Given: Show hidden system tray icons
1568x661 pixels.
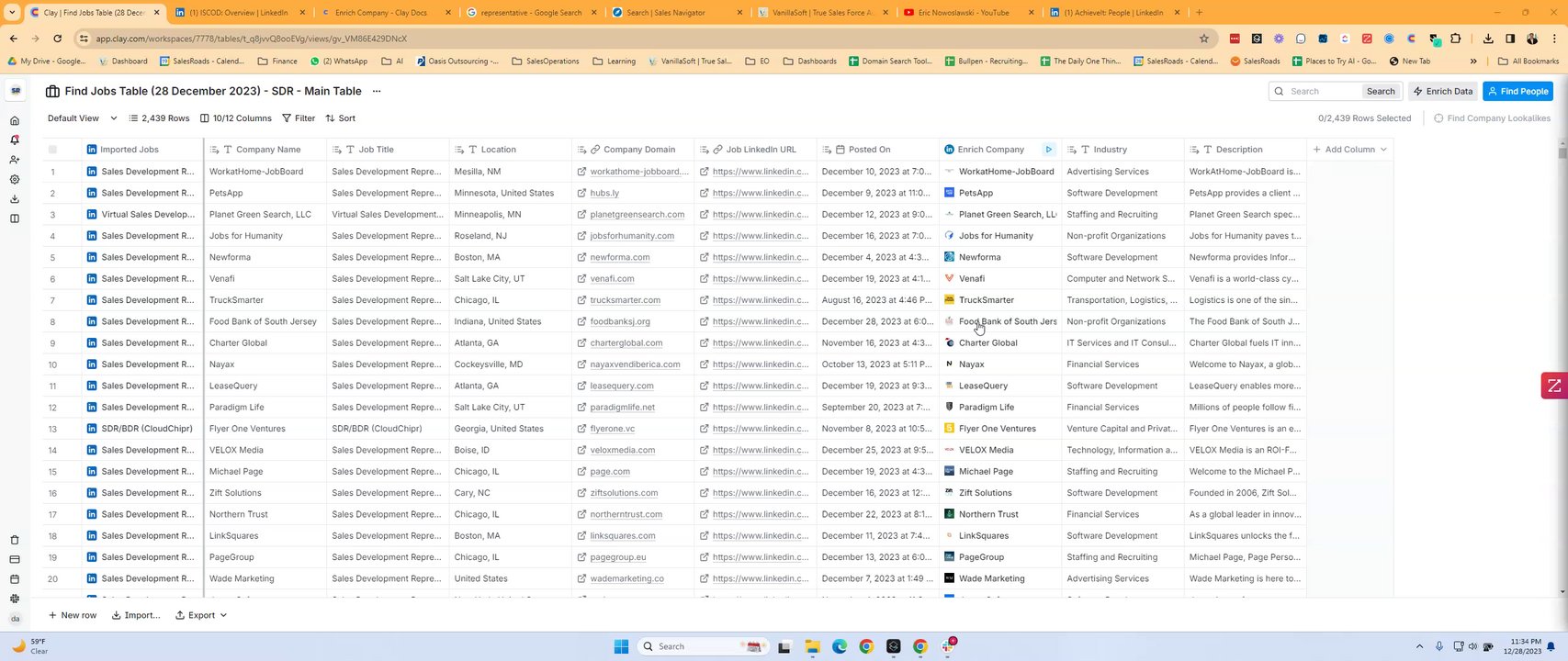Looking at the screenshot, I should click(x=1419, y=646).
